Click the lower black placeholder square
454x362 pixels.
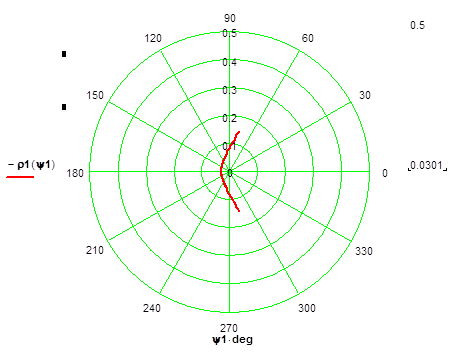64,107
